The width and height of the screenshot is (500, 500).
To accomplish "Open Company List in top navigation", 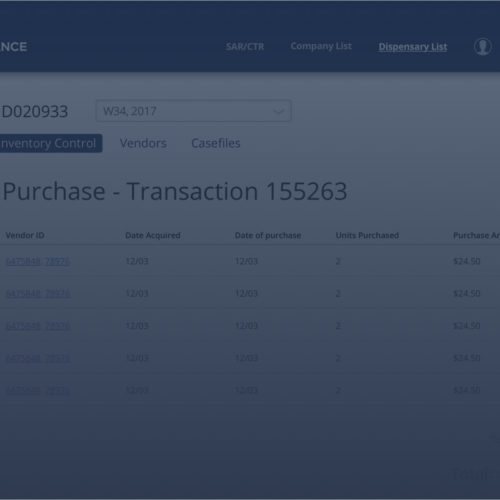I will pos(321,46).
